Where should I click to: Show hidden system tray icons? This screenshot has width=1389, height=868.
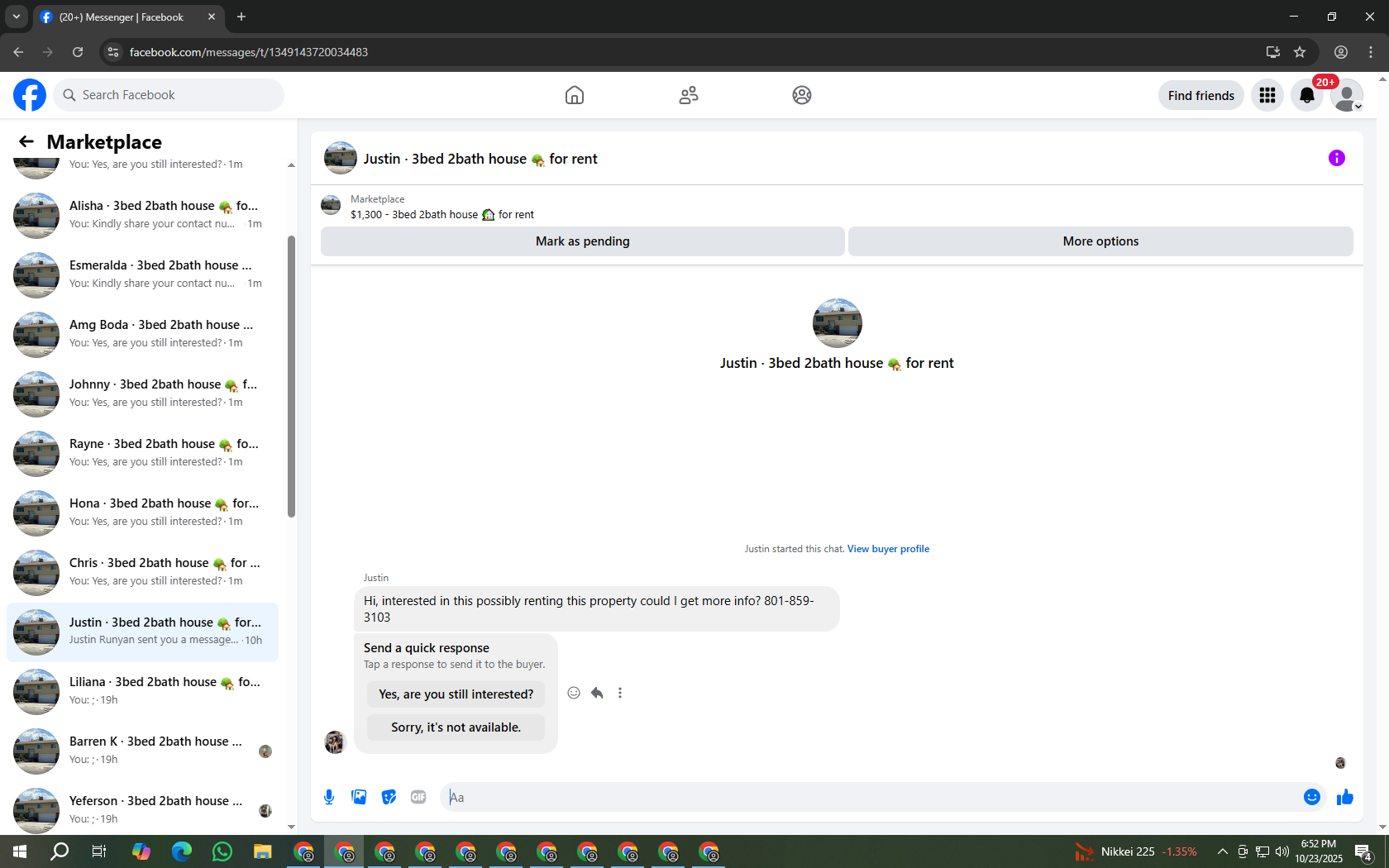pos(1223,851)
